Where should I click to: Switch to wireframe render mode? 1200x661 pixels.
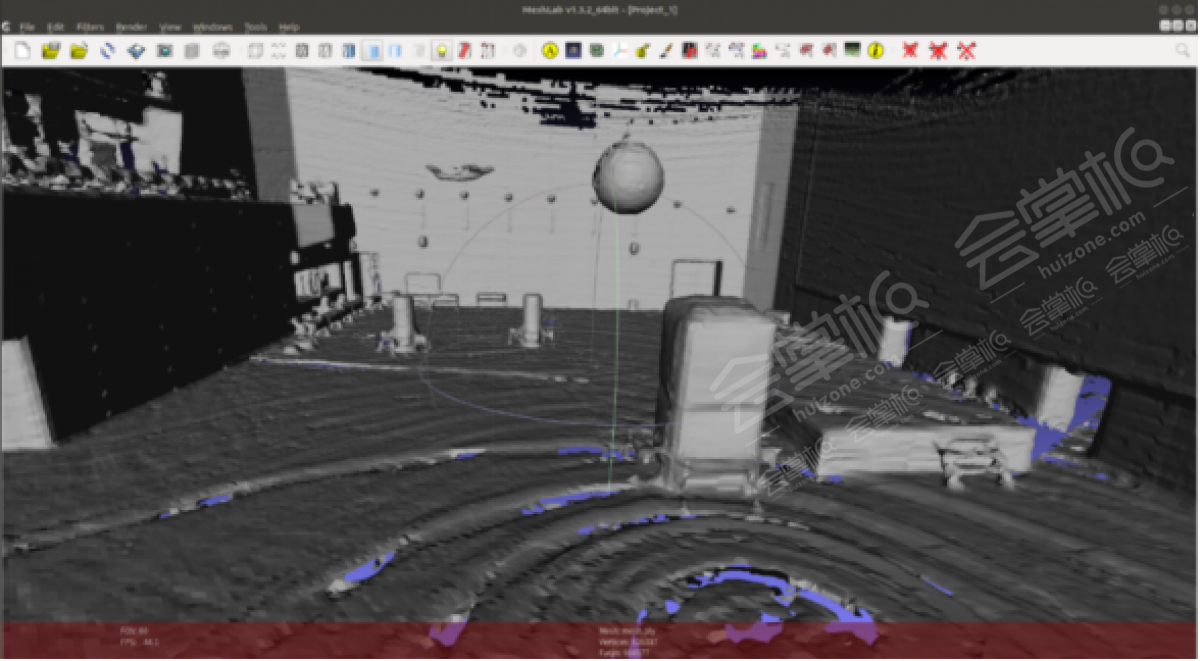[302, 50]
